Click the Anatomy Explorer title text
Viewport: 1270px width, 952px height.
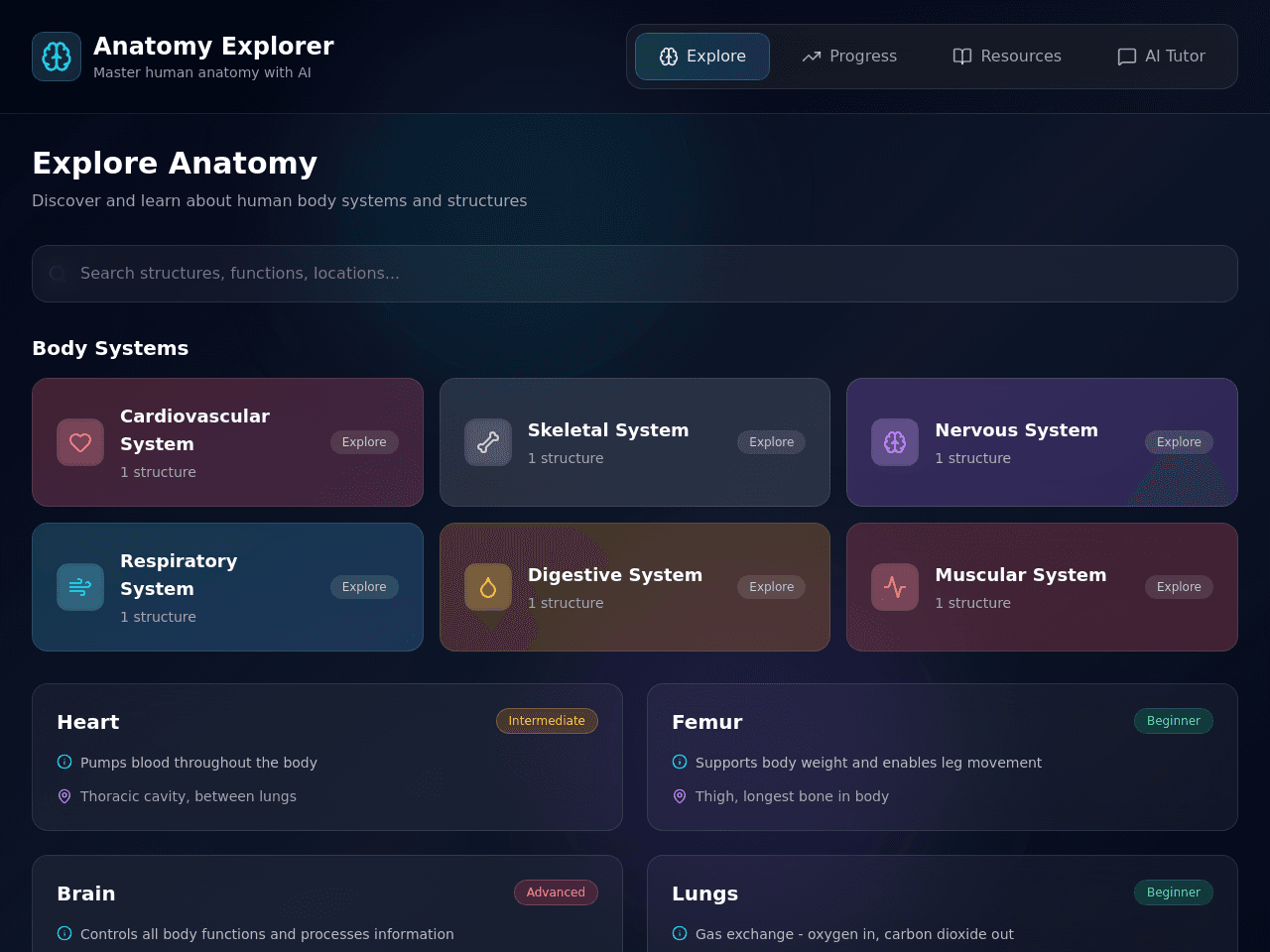click(x=213, y=47)
